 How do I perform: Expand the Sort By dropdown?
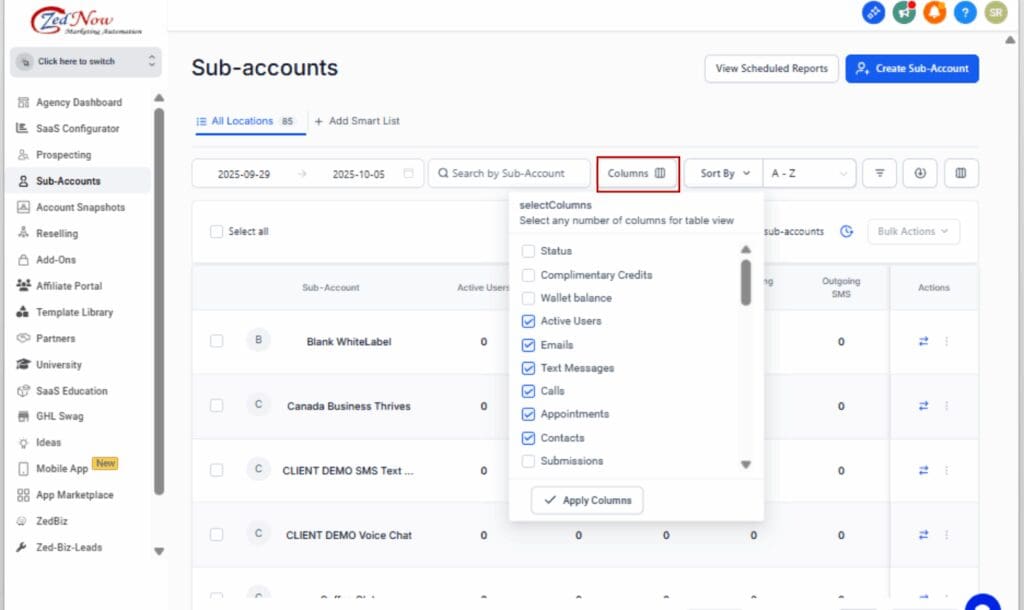(723, 173)
